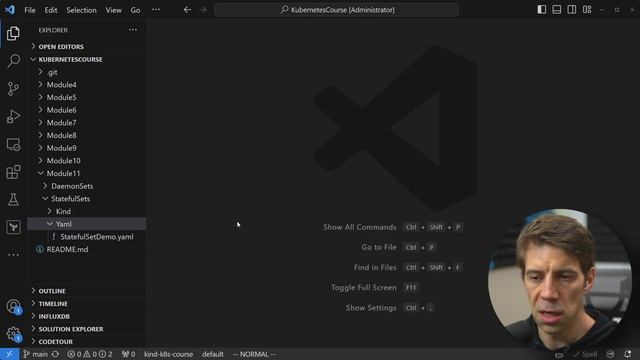The width and height of the screenshot is (640, 360).
Task: Collapse the Yaml folder
Action: click(x=87, y=224)
